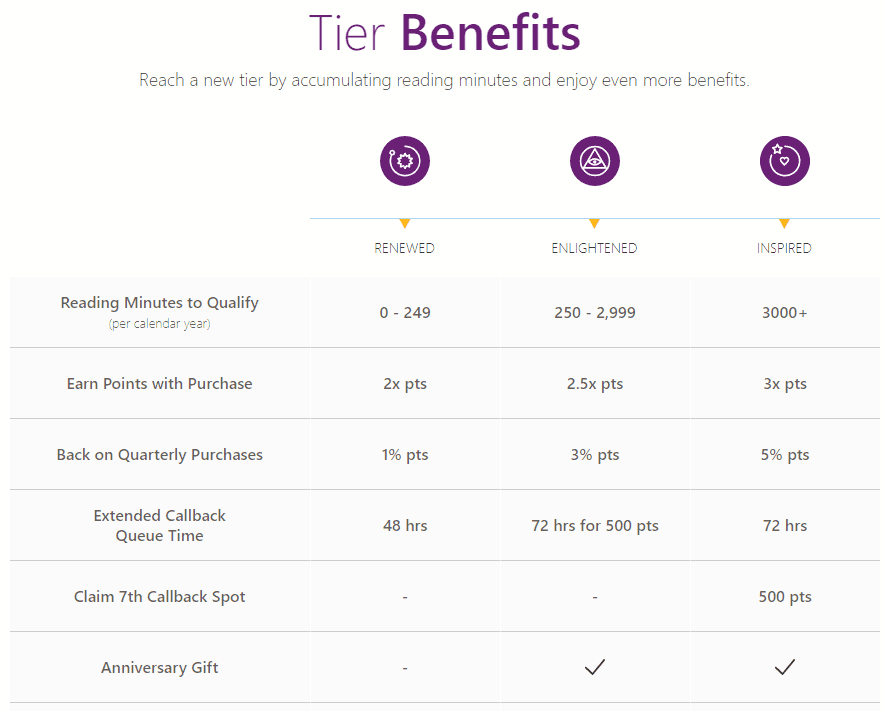Select the RENEWED tier label
This screenshot has height=711, width=884.
[405, 248]
